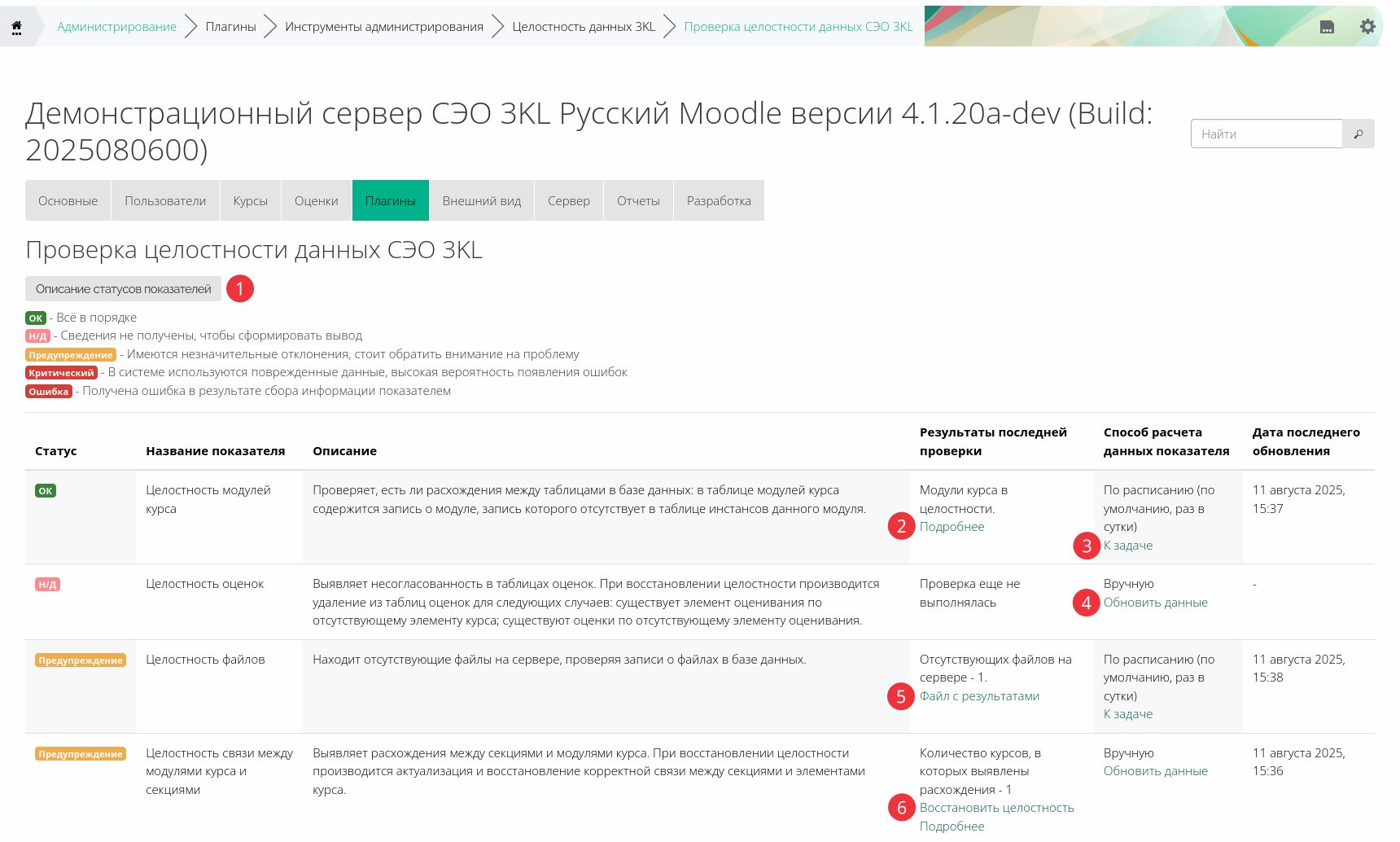This screenshot has width=1400, height=842.
Task: Click OK status badge of modules row
Action: (x=46, y=491)
